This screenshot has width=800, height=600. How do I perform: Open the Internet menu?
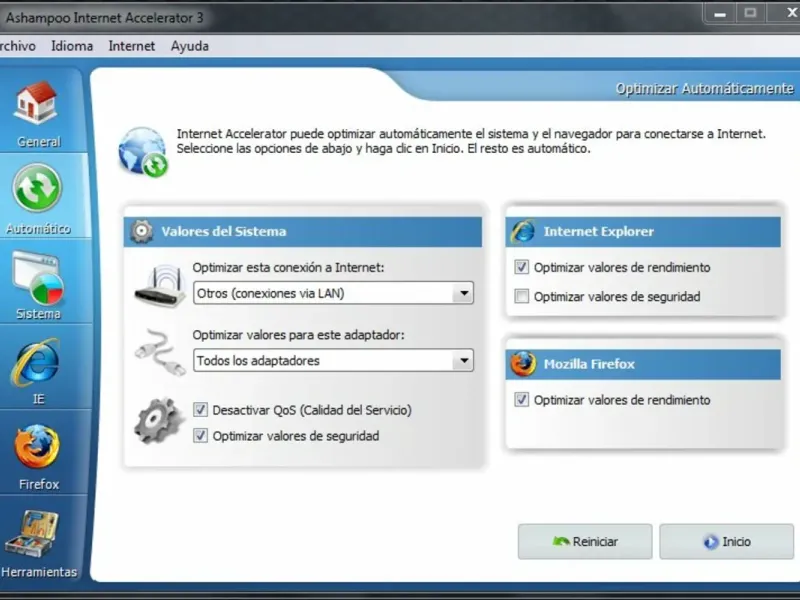tap(132, 46)
